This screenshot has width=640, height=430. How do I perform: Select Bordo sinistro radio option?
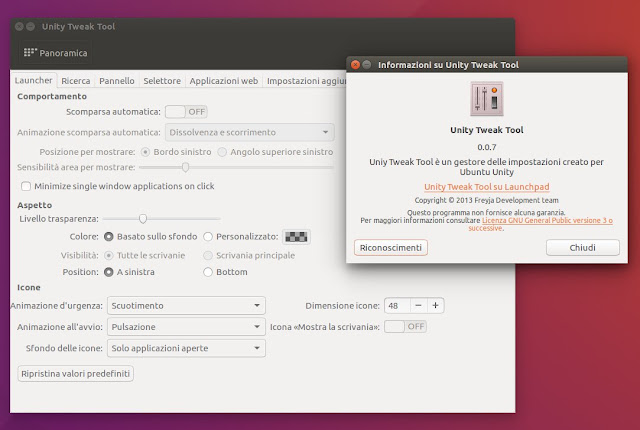tap(145, 152)
